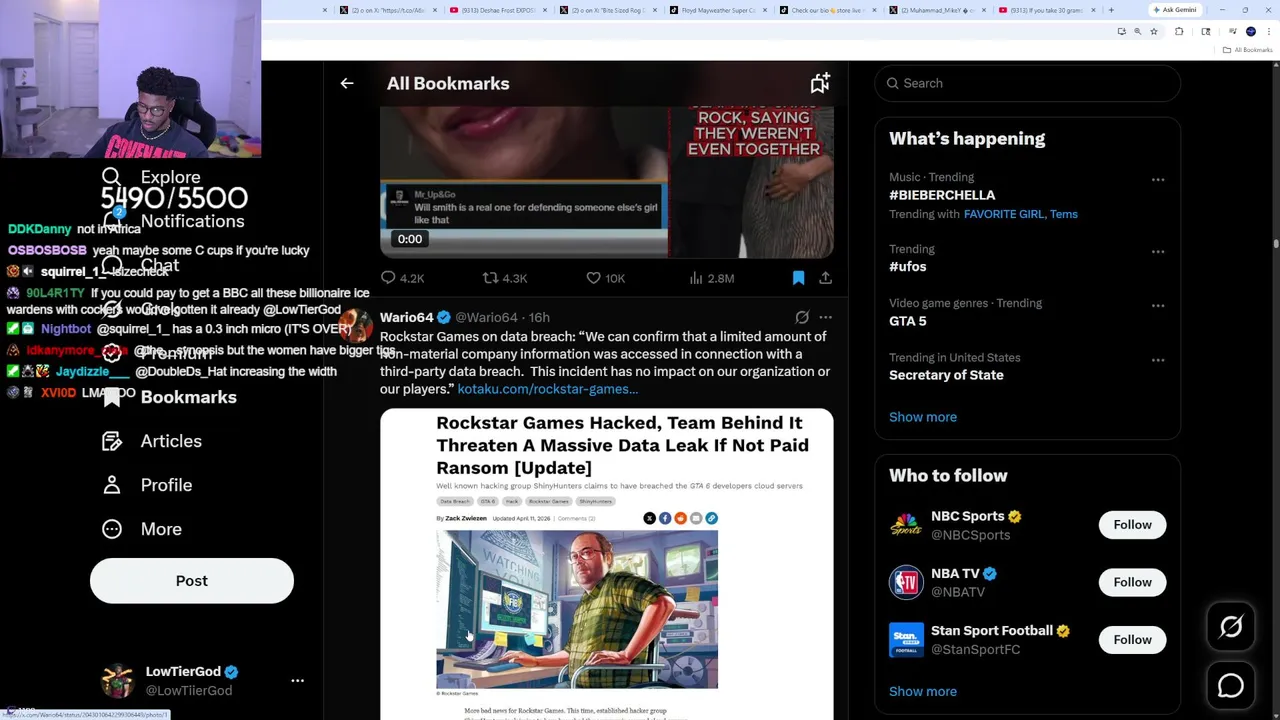
Task: Click the Post button
Action: 192,581
